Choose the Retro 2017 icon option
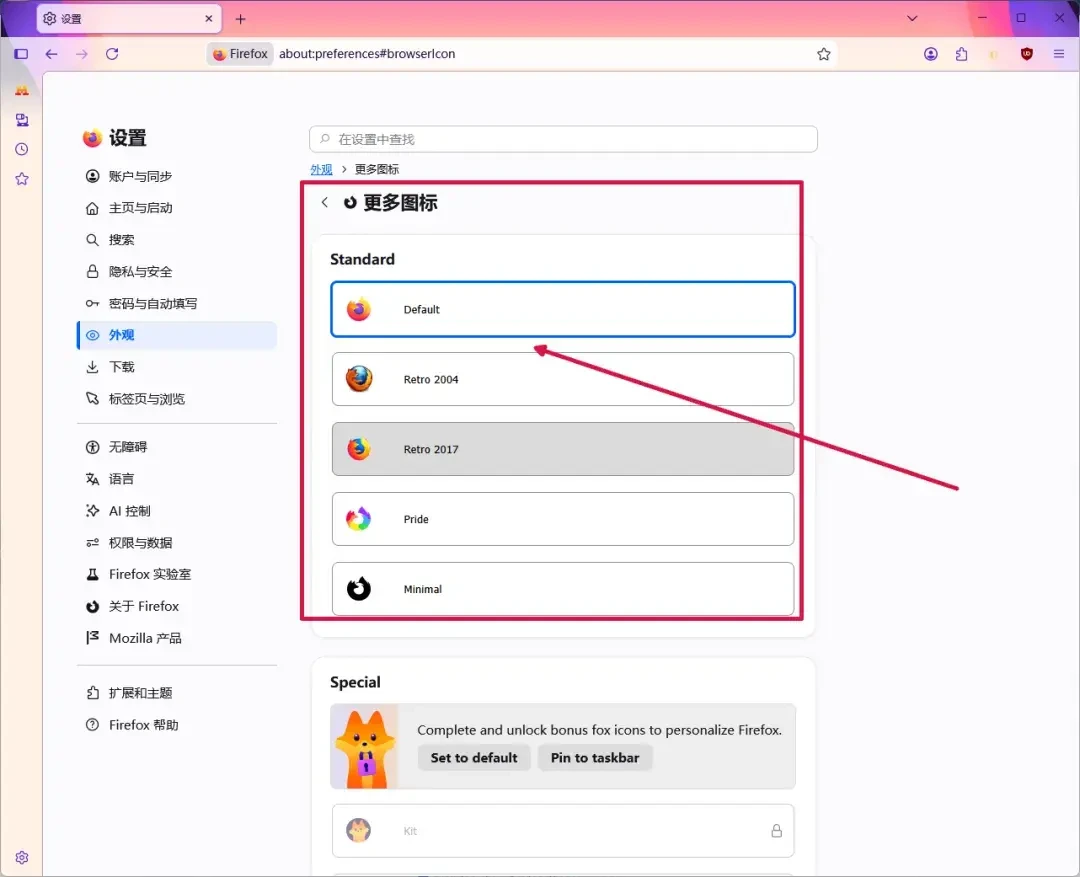The height and width of the screenshot is (877, 1080). point(563,449)
